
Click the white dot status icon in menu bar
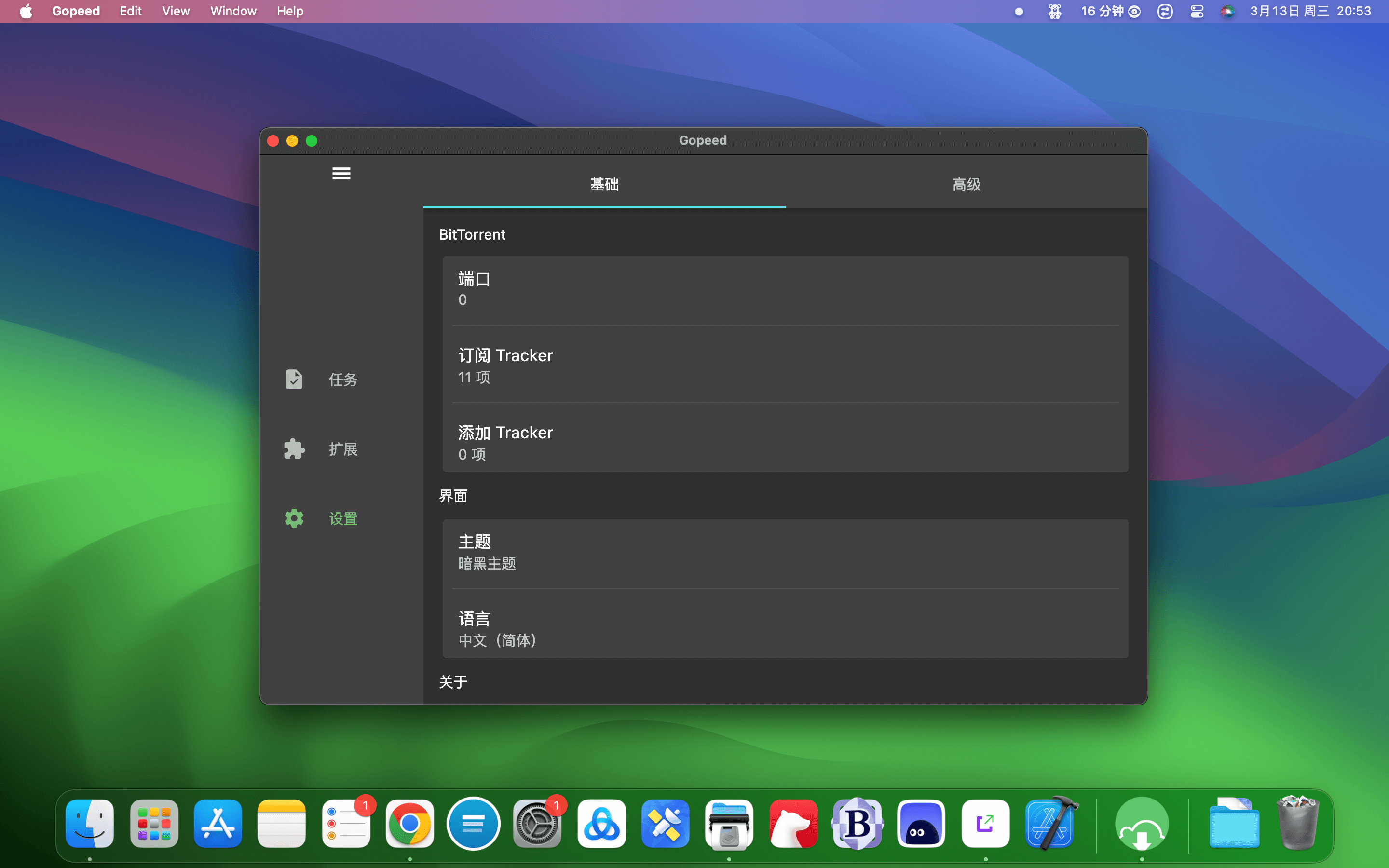(x=1019, y=11)
